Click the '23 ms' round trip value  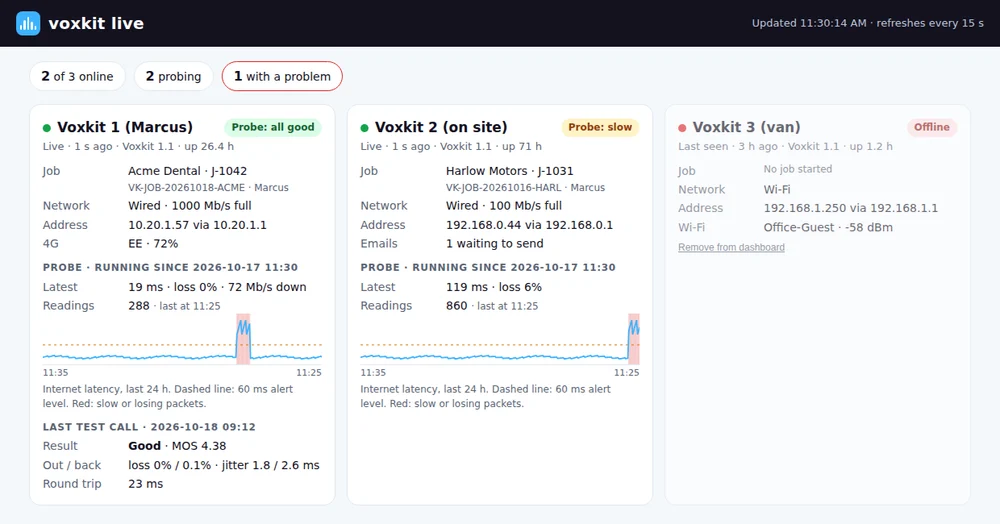(145, 484)
